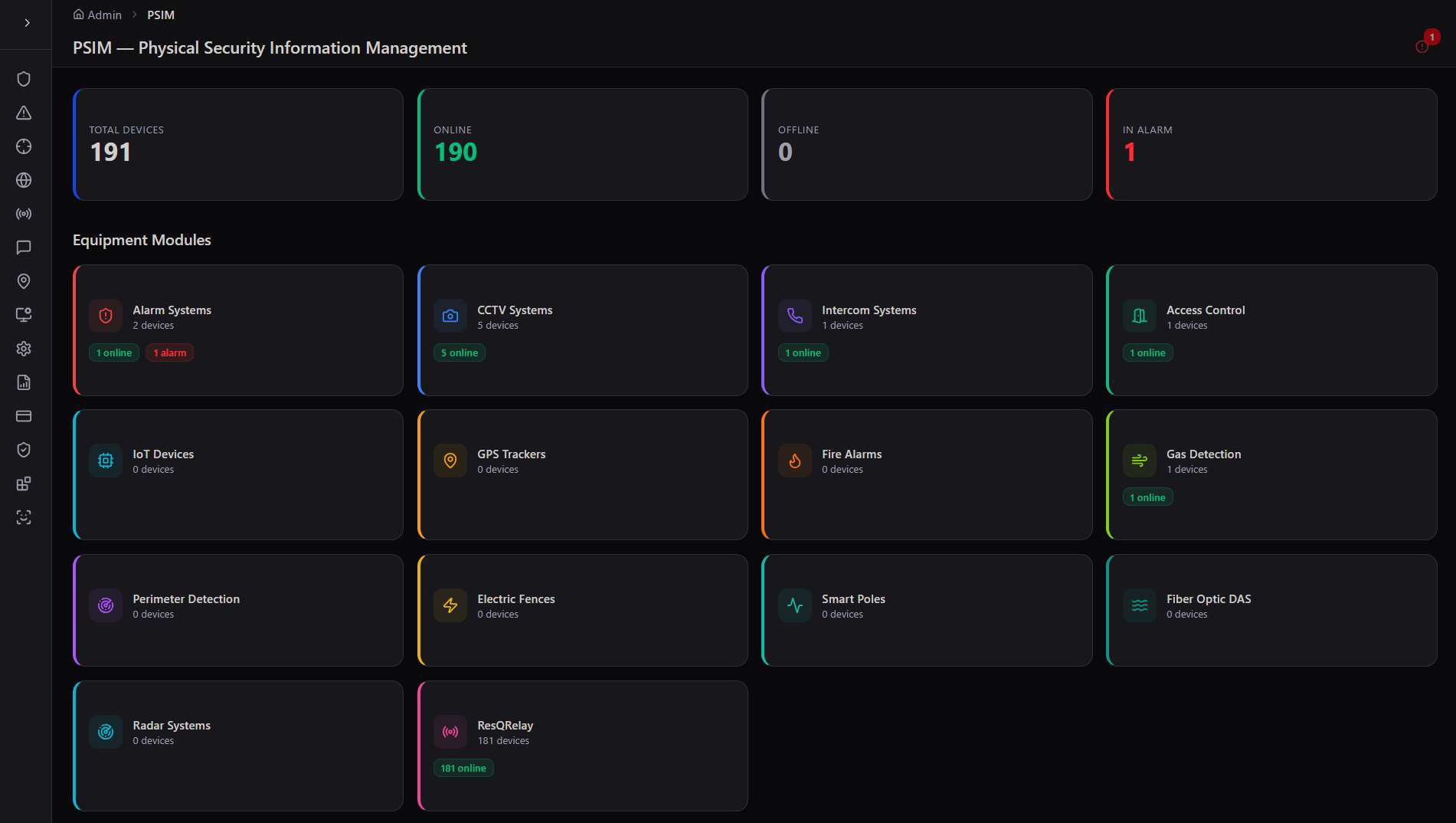Open the In Alarm 1 card
Screen dimensions: 1456x823
point(1271,144)
